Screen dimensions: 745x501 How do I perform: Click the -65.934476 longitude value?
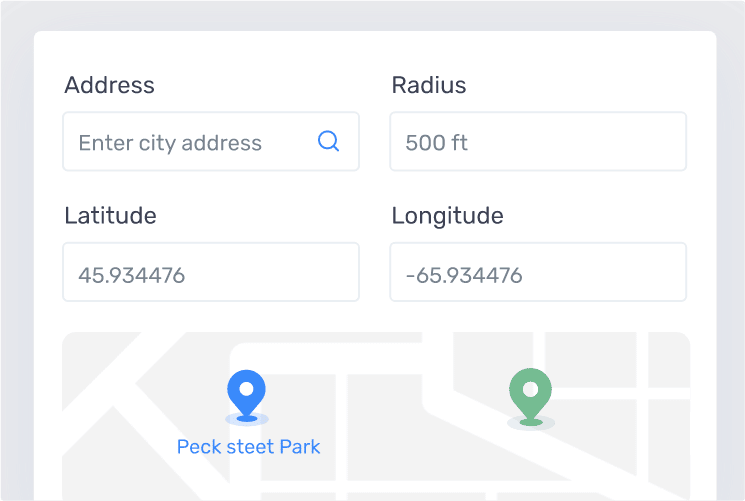click(464, 275)
